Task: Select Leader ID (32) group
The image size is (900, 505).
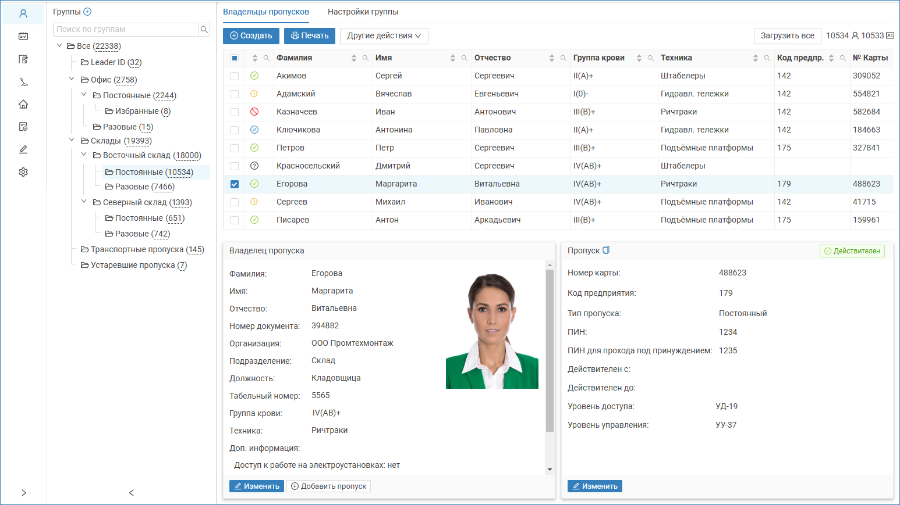Action: 111,62
